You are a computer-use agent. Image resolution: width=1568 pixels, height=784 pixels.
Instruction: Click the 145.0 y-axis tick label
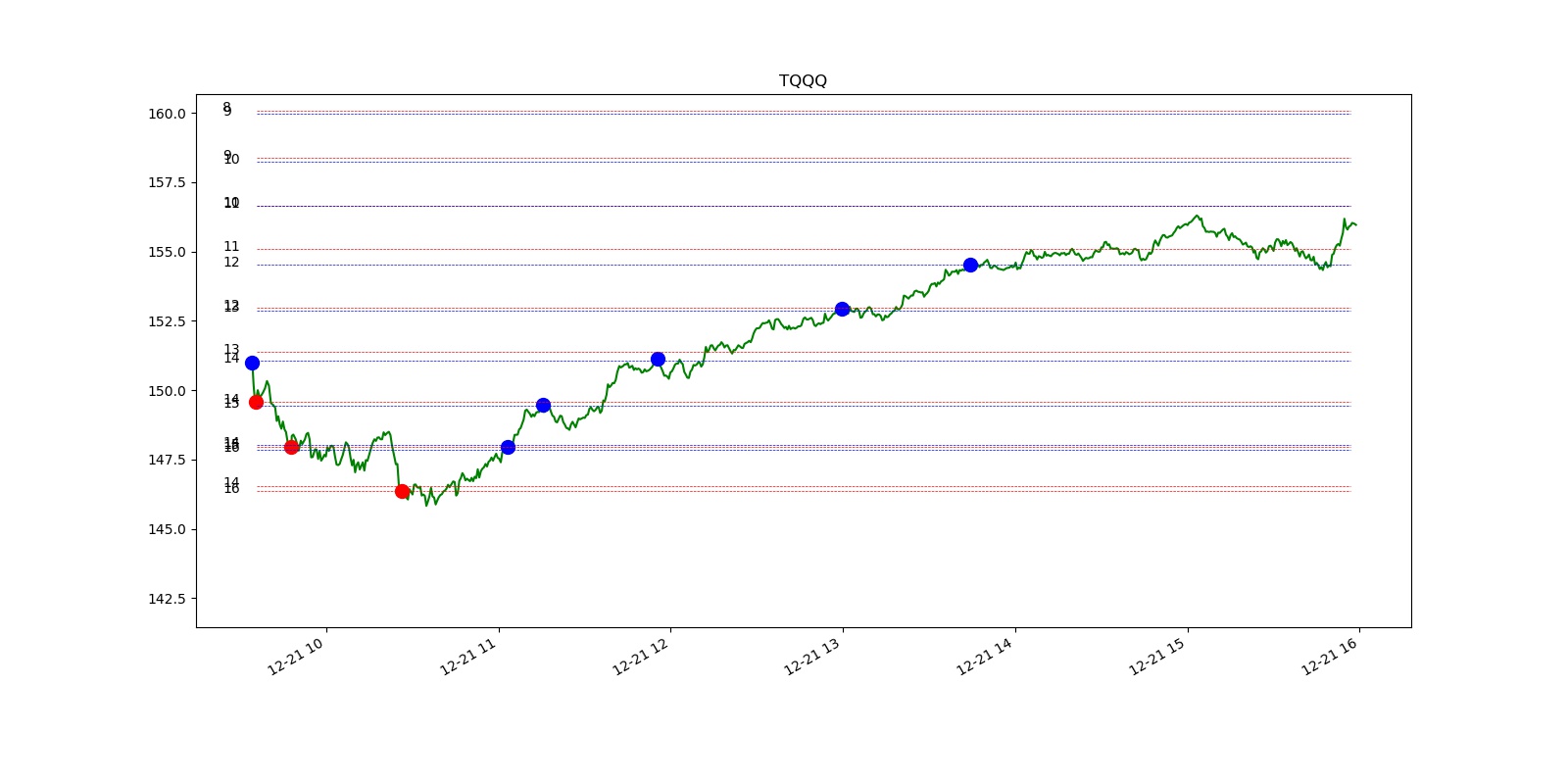(167, 529)
